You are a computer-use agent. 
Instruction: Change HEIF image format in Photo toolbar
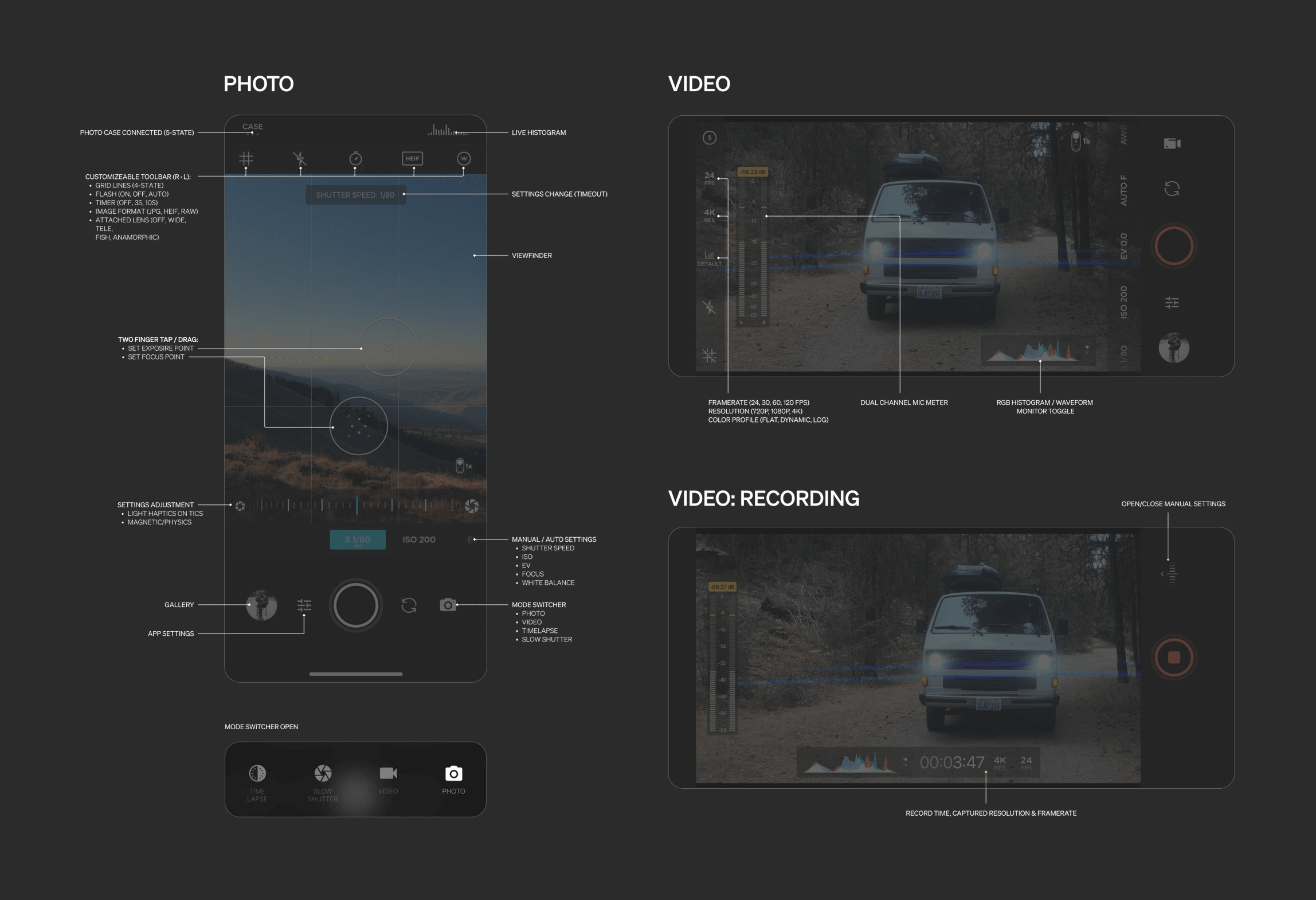[x=412, y=158]
